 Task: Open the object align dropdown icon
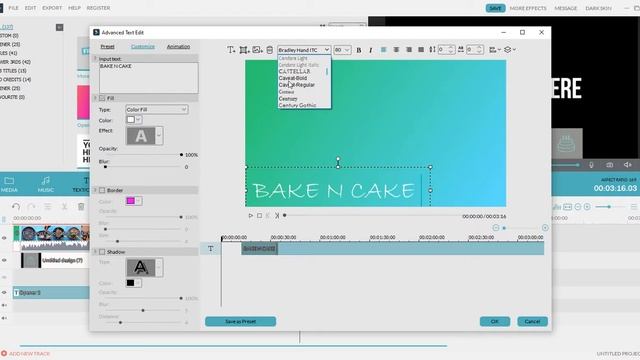[x=495, y=49]
